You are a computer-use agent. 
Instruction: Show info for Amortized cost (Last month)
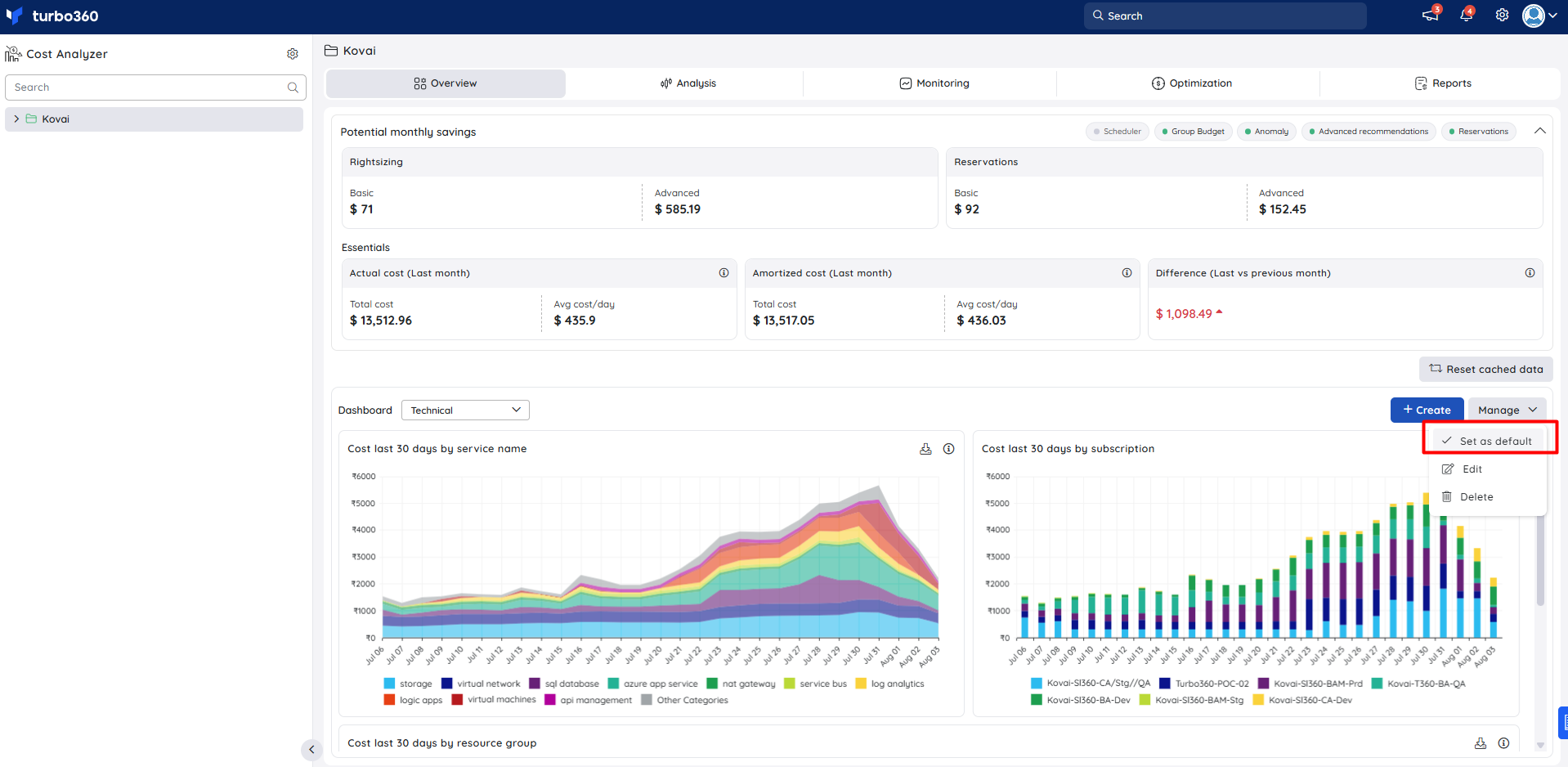tap(1127, 273)
